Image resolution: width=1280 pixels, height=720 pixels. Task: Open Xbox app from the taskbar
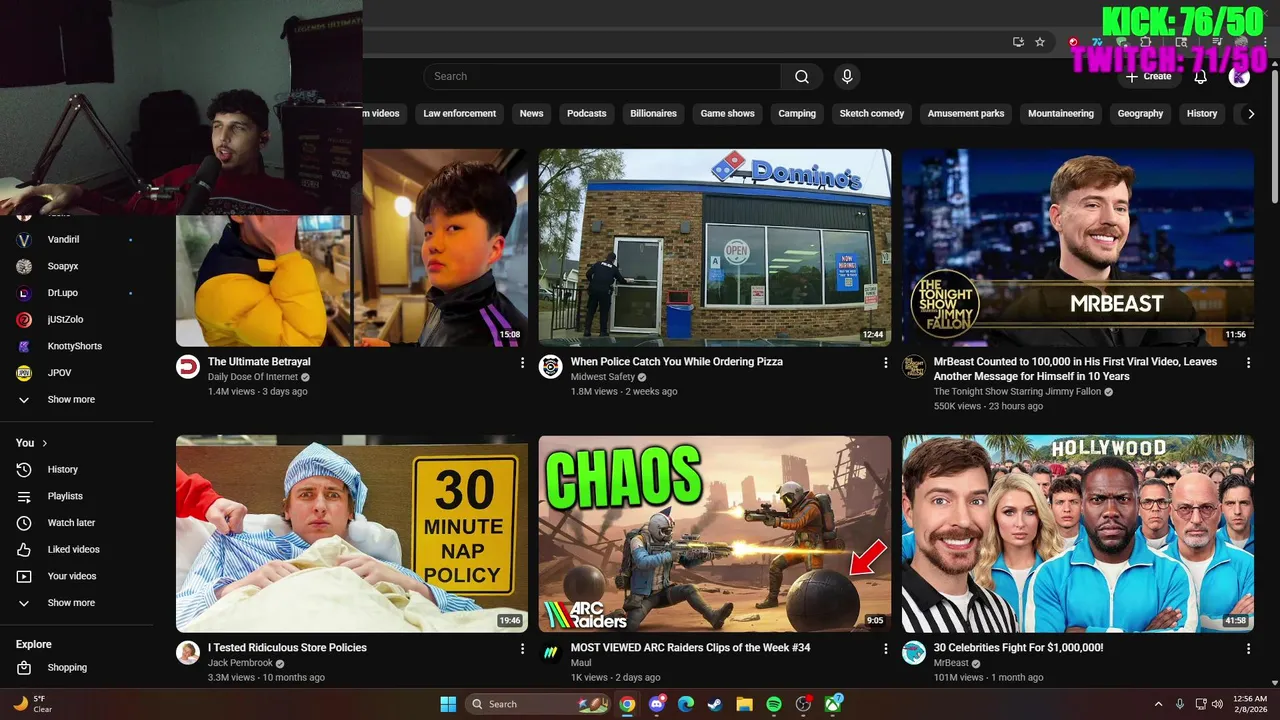[833, 704]
